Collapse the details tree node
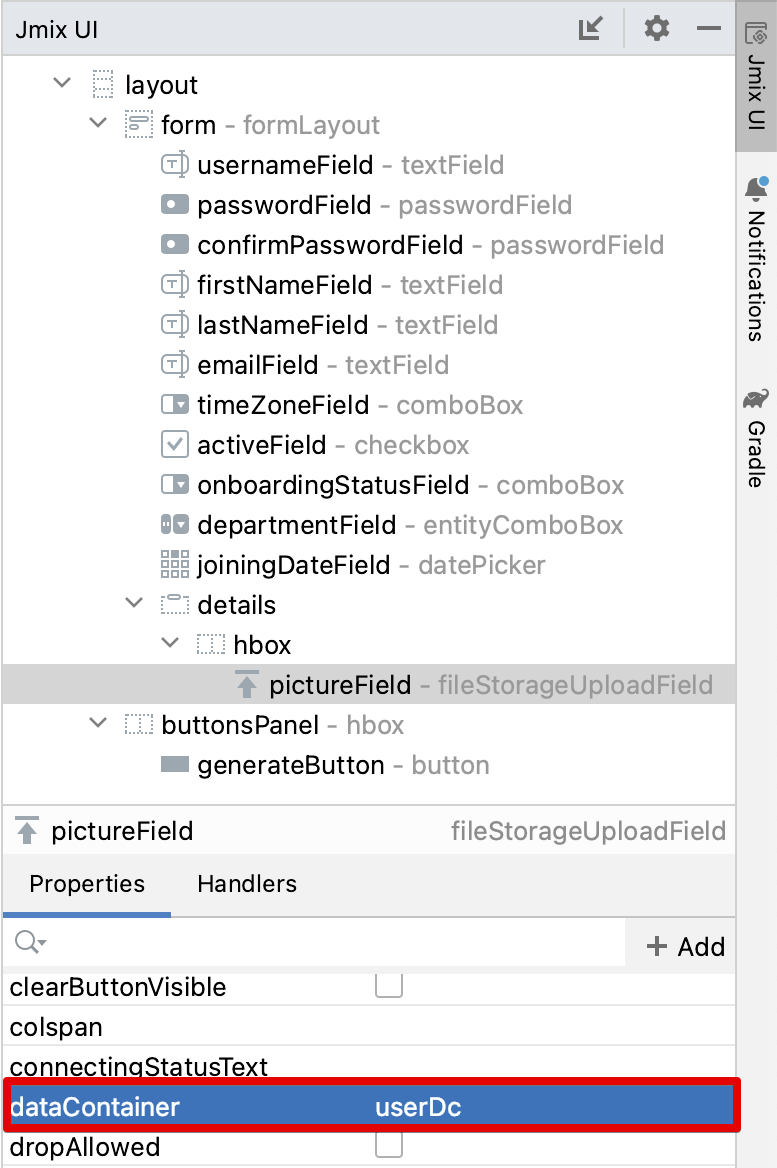 point(134,605)
